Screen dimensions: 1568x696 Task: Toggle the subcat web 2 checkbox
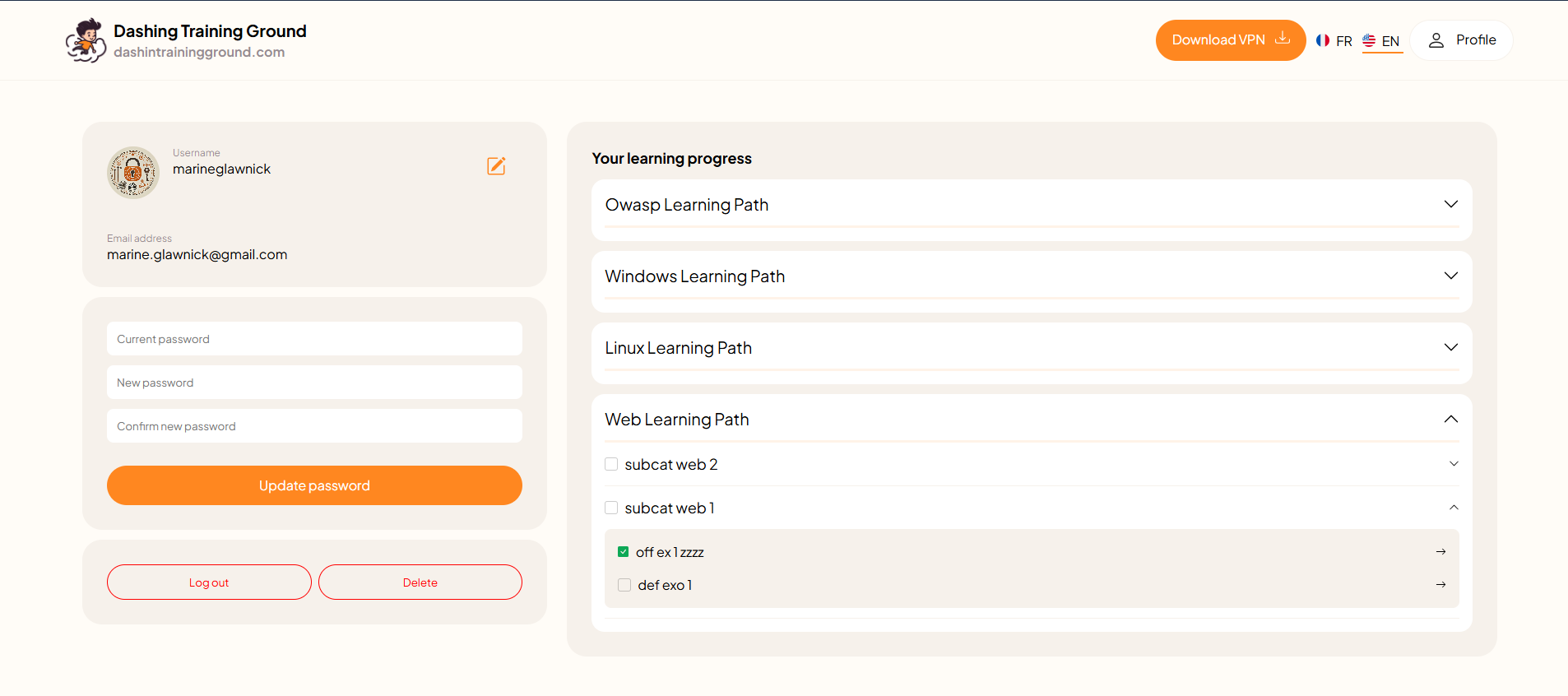tap(611, 464)
